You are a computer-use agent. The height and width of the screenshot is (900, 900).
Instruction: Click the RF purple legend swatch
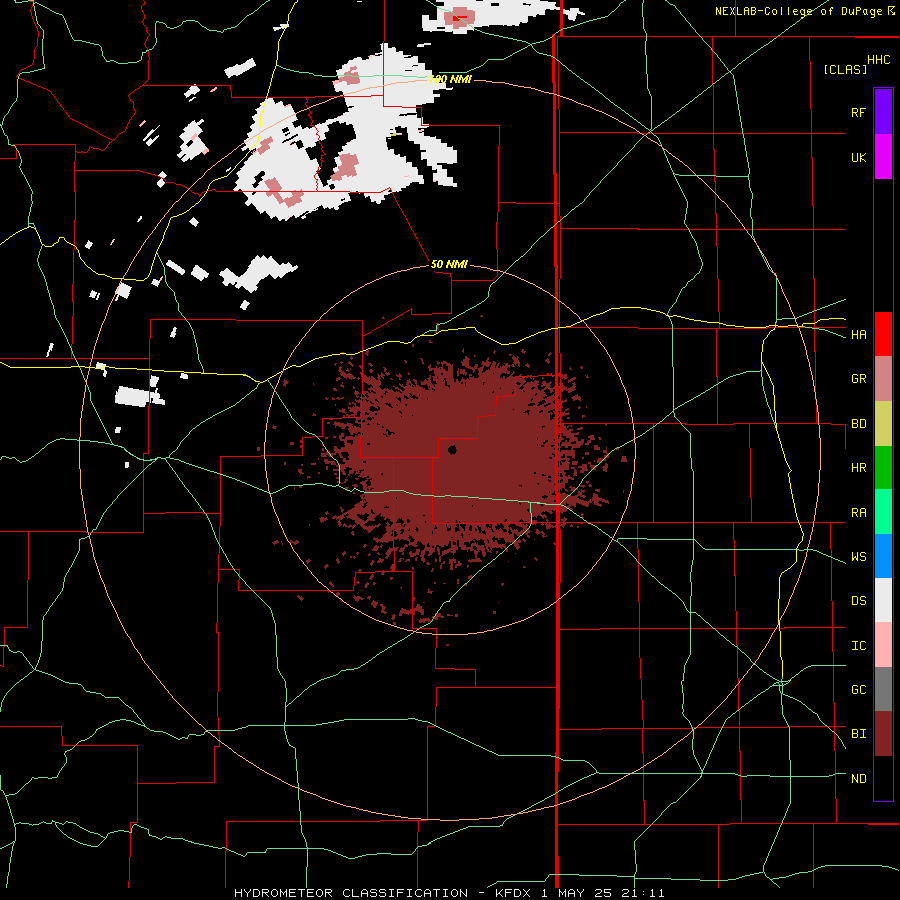click(883, 112)
